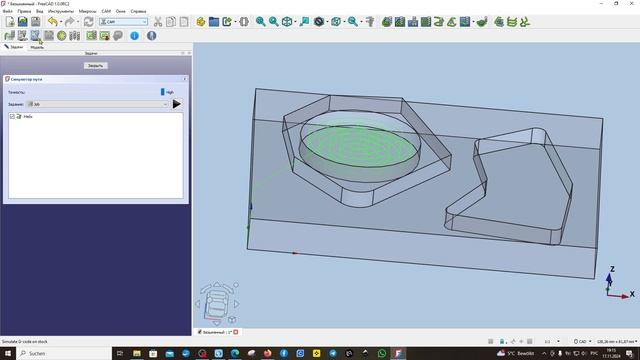This screenshot has width=640, height=360.
Task: Start the simulation with the play button
Action: pyautogui.click(x=177, y=104)
